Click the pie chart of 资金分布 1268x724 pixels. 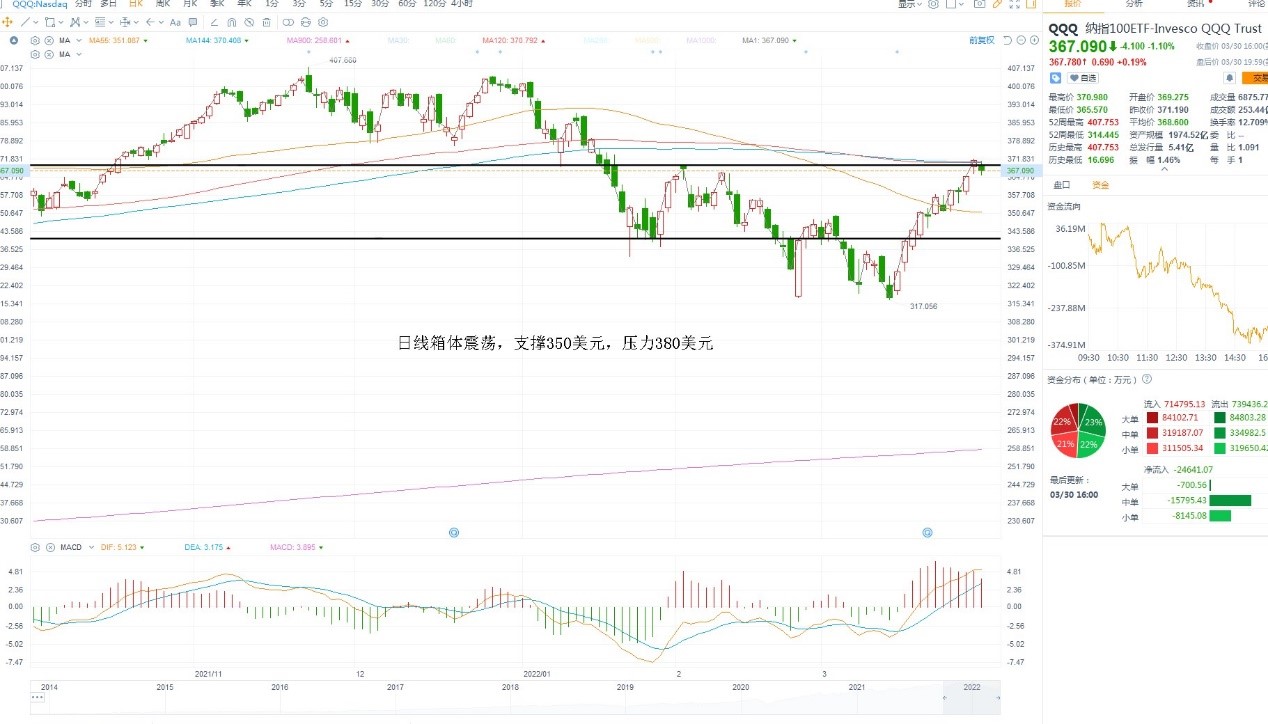point(1077,431)
